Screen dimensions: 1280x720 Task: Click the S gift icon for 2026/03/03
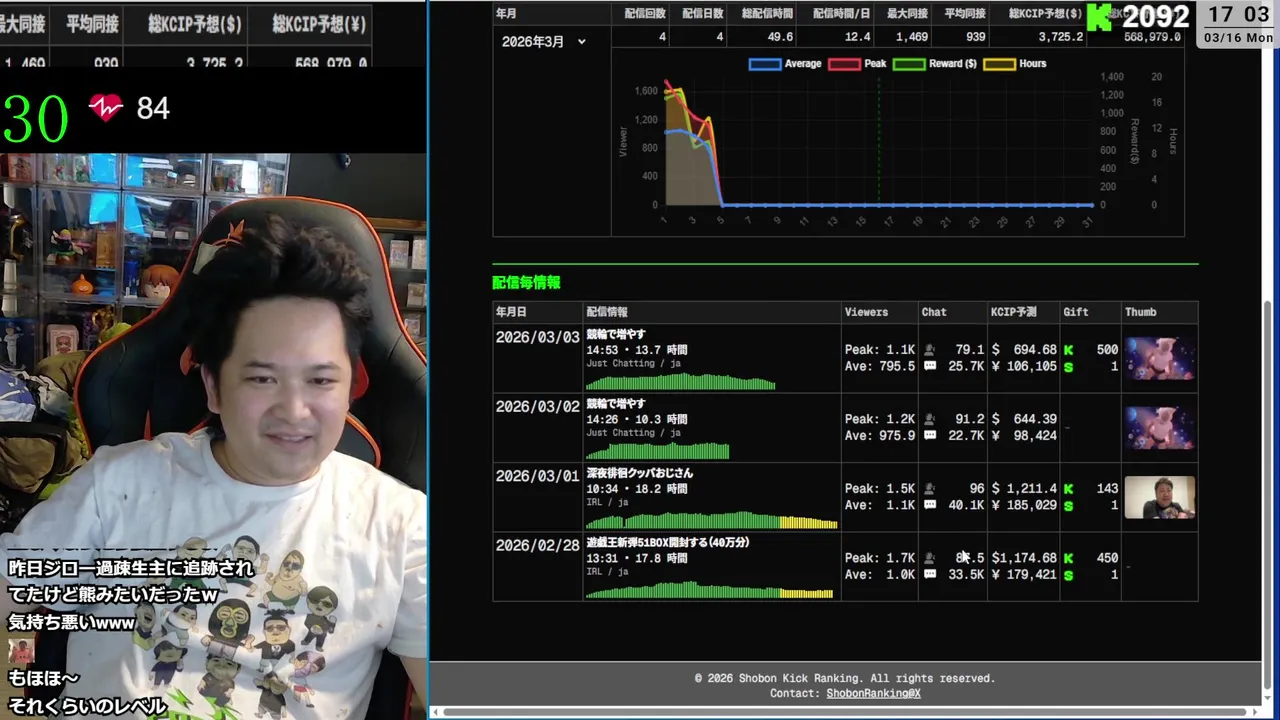[1068, 367]
